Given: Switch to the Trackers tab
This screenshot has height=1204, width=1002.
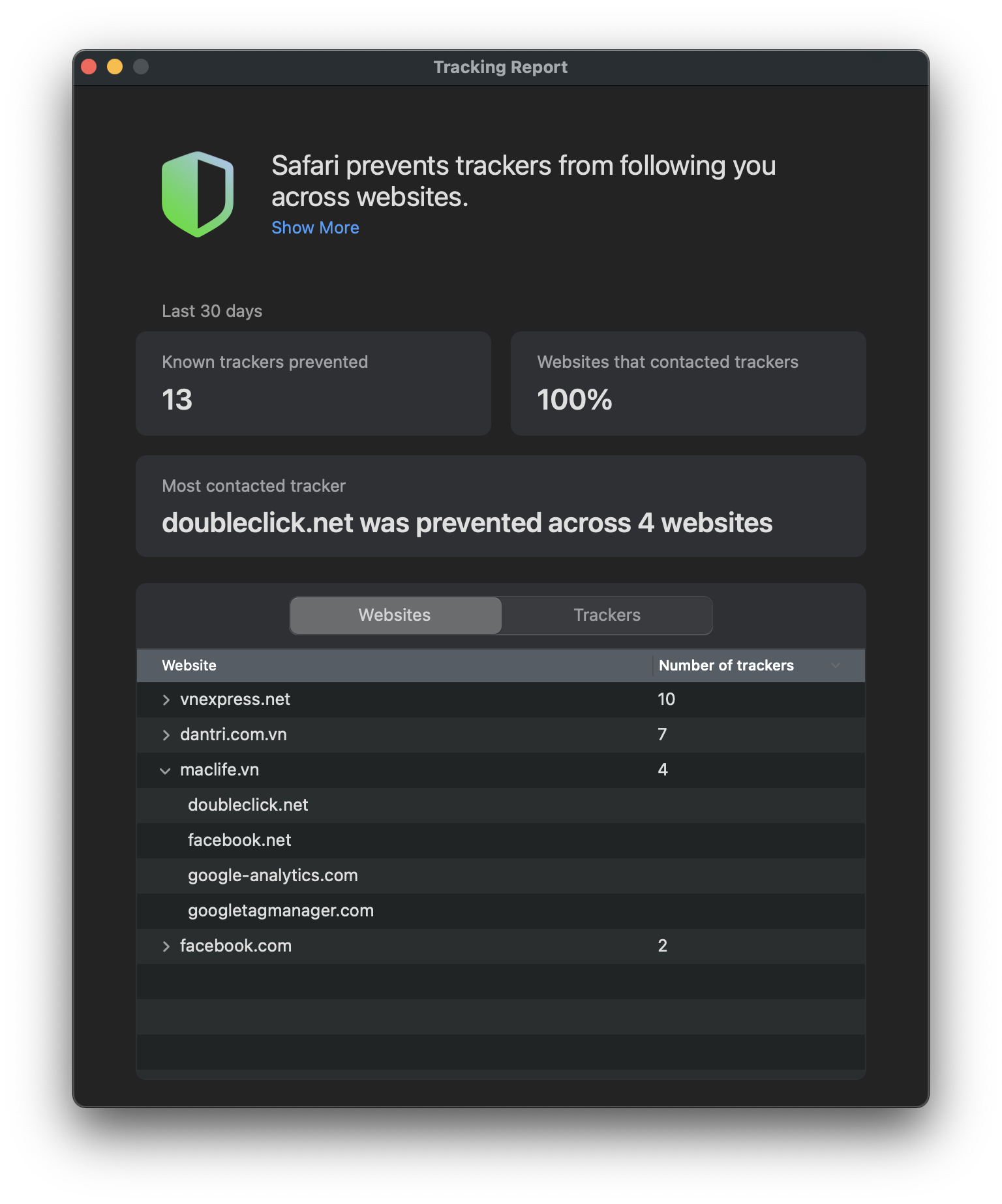Looking at the screenshot, I should pyautogui.click(x=607, y=615).
